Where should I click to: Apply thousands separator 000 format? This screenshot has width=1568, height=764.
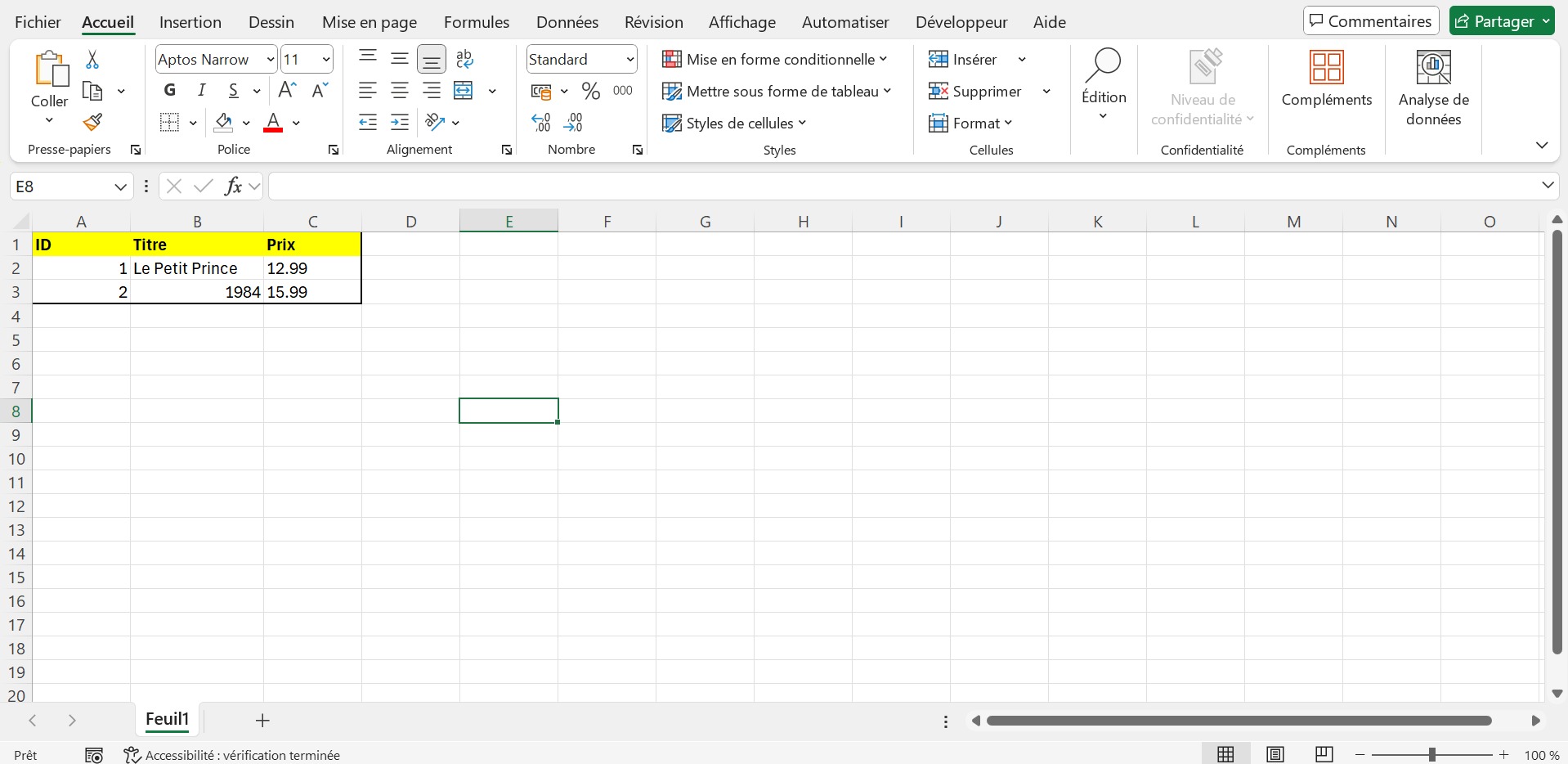tap(623, 91)
